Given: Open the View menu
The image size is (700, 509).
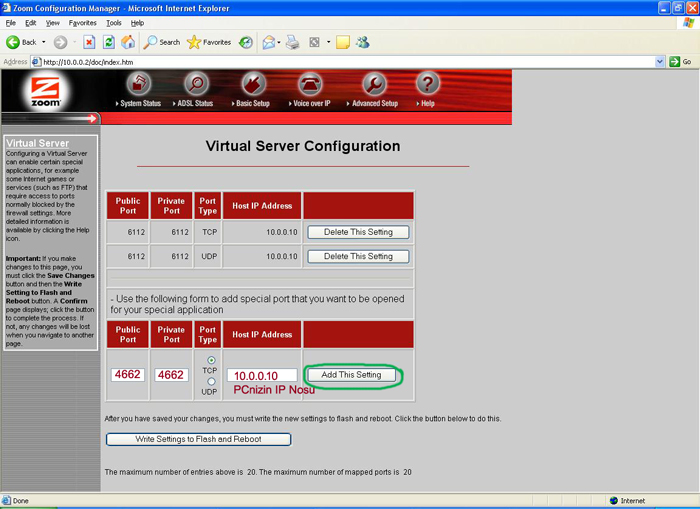Looking at the screenshot, I should pyautogui.click(x=53, y=23).
